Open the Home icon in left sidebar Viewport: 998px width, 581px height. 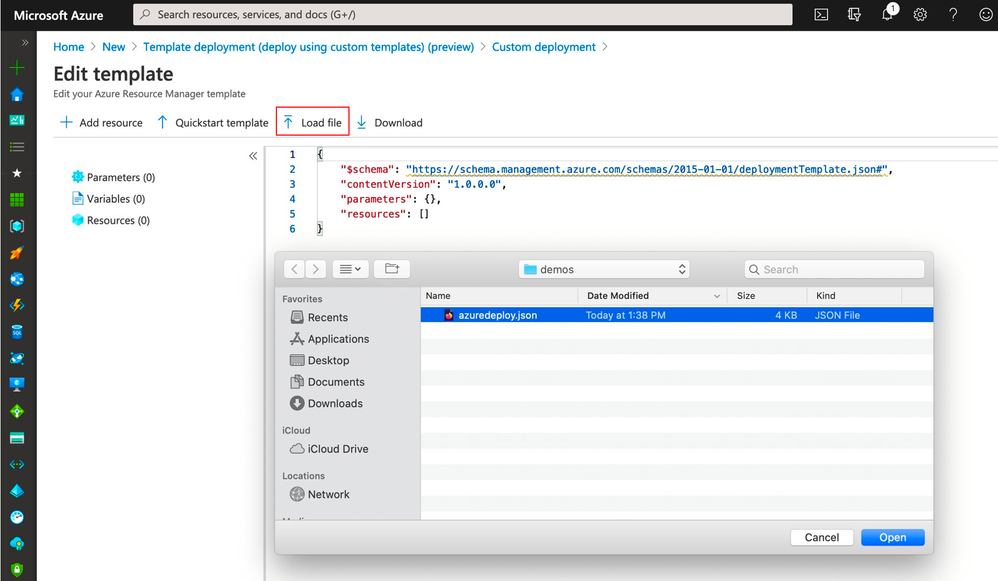tap(17, 94)
